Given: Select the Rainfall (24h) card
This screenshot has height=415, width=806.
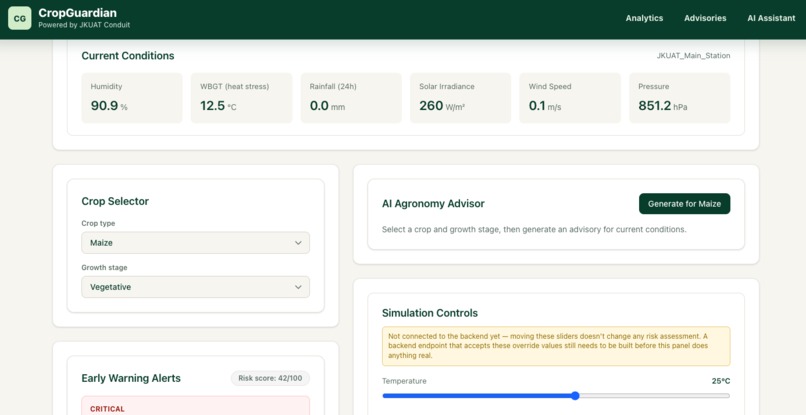Looking at the screenshot, I should (x=351, y=98).
